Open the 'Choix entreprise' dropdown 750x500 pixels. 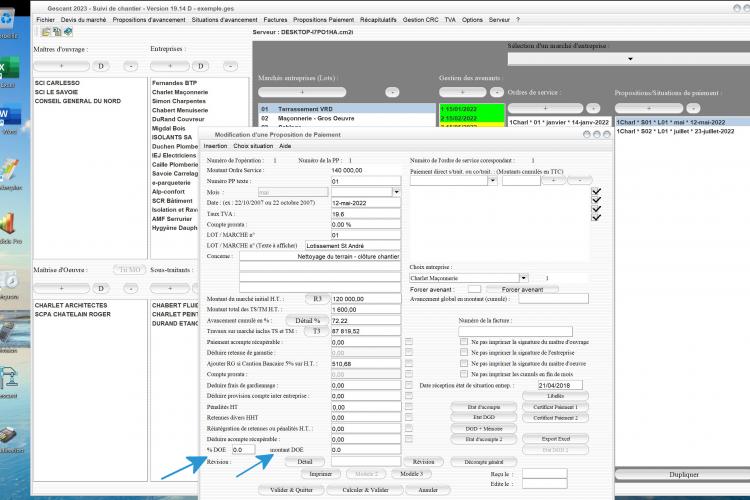click(x=524, y=278)
